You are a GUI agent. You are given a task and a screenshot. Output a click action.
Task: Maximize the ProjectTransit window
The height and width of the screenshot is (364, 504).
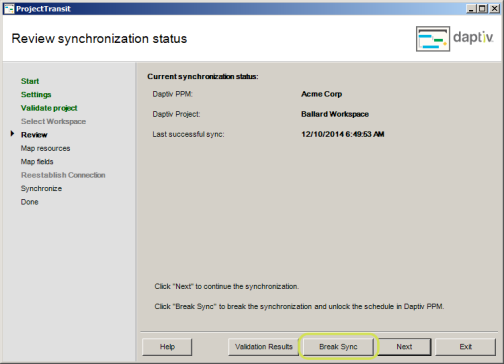coord(482,9)
